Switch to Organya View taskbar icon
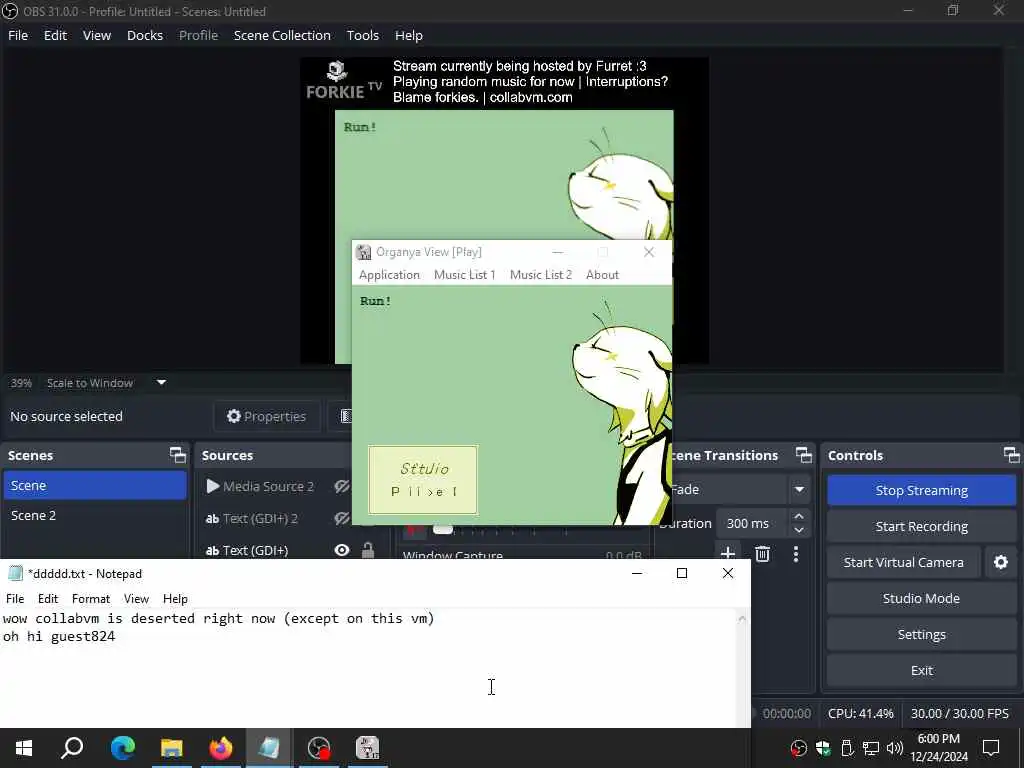Image resolution: width=1024 pixels, height=768 pixels. tap(368, 748)
